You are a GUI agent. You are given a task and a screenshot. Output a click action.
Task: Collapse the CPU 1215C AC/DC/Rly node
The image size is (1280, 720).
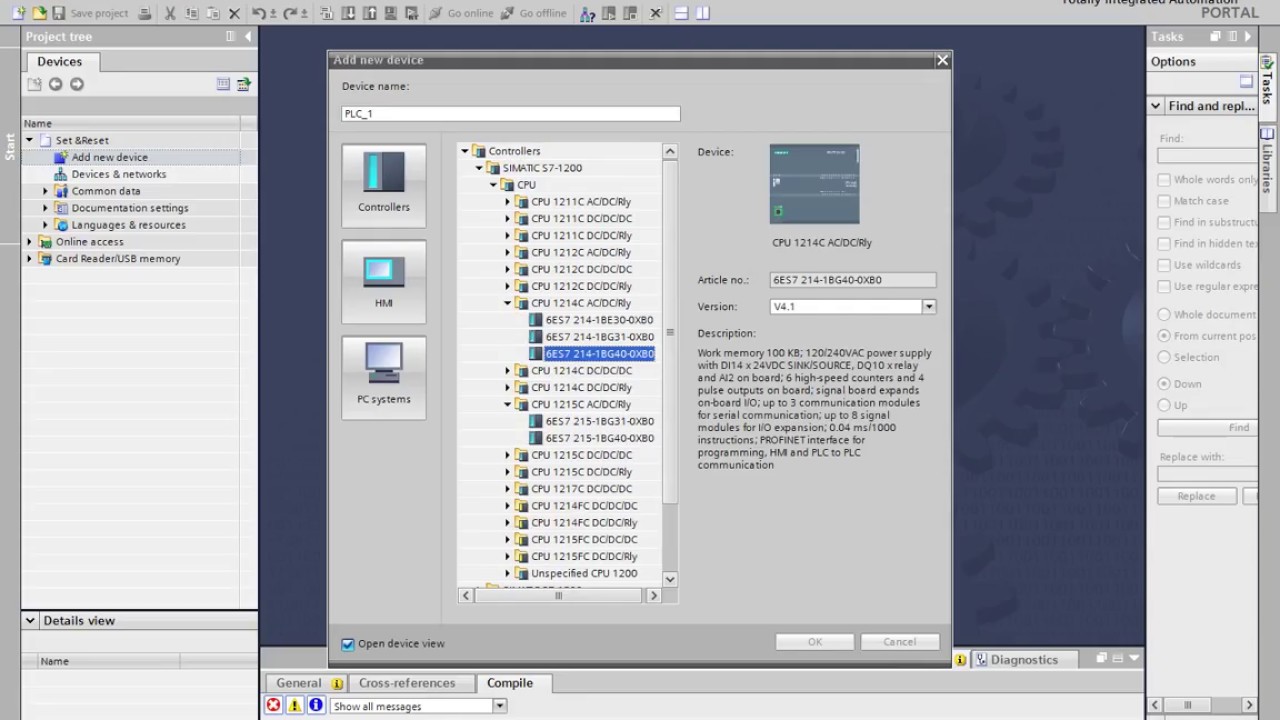[507, 404]
